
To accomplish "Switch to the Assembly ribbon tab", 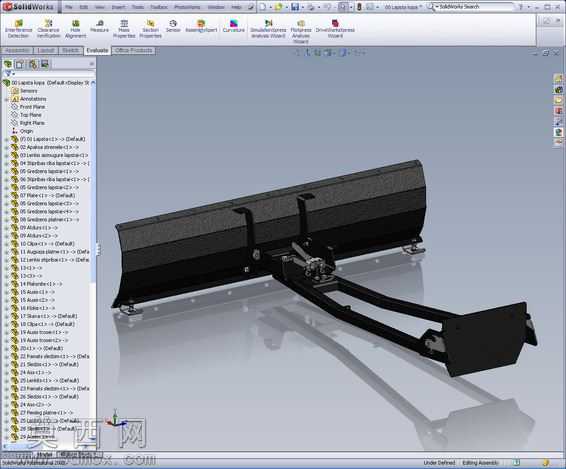I will click(x=17, y=51).
